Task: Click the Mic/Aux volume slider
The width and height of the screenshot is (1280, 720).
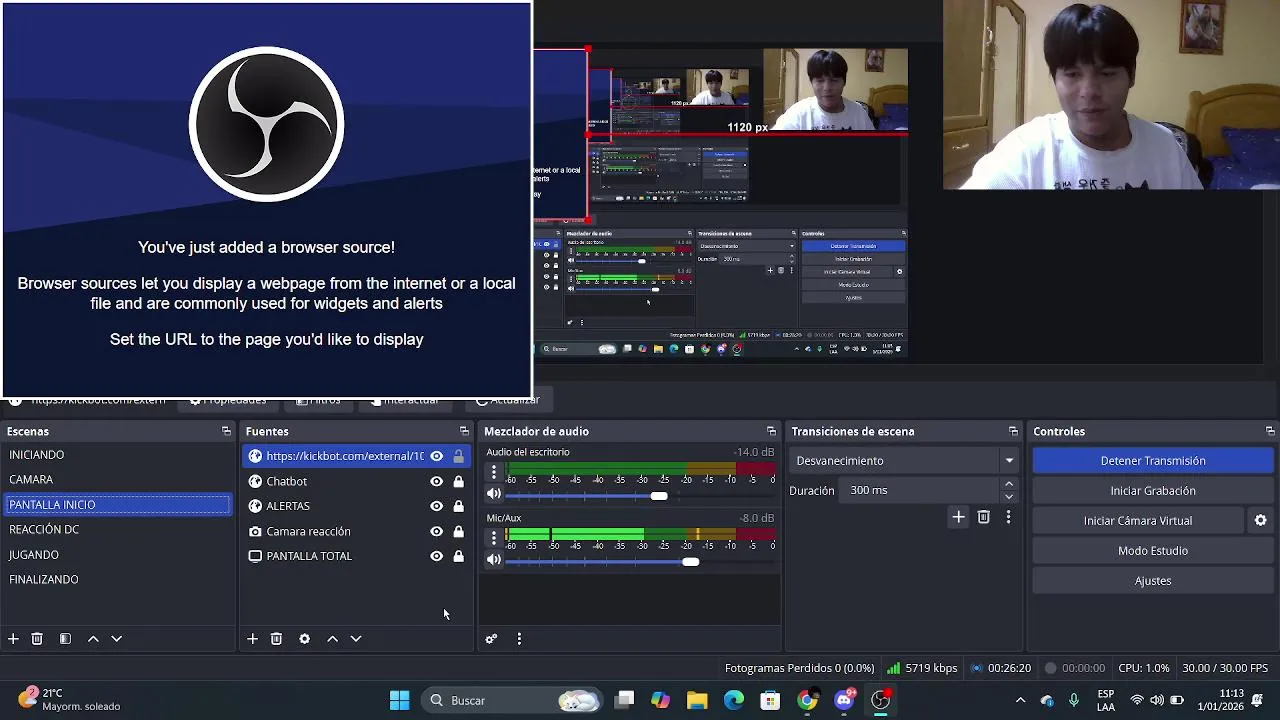Action: click(x=640, y=561)
